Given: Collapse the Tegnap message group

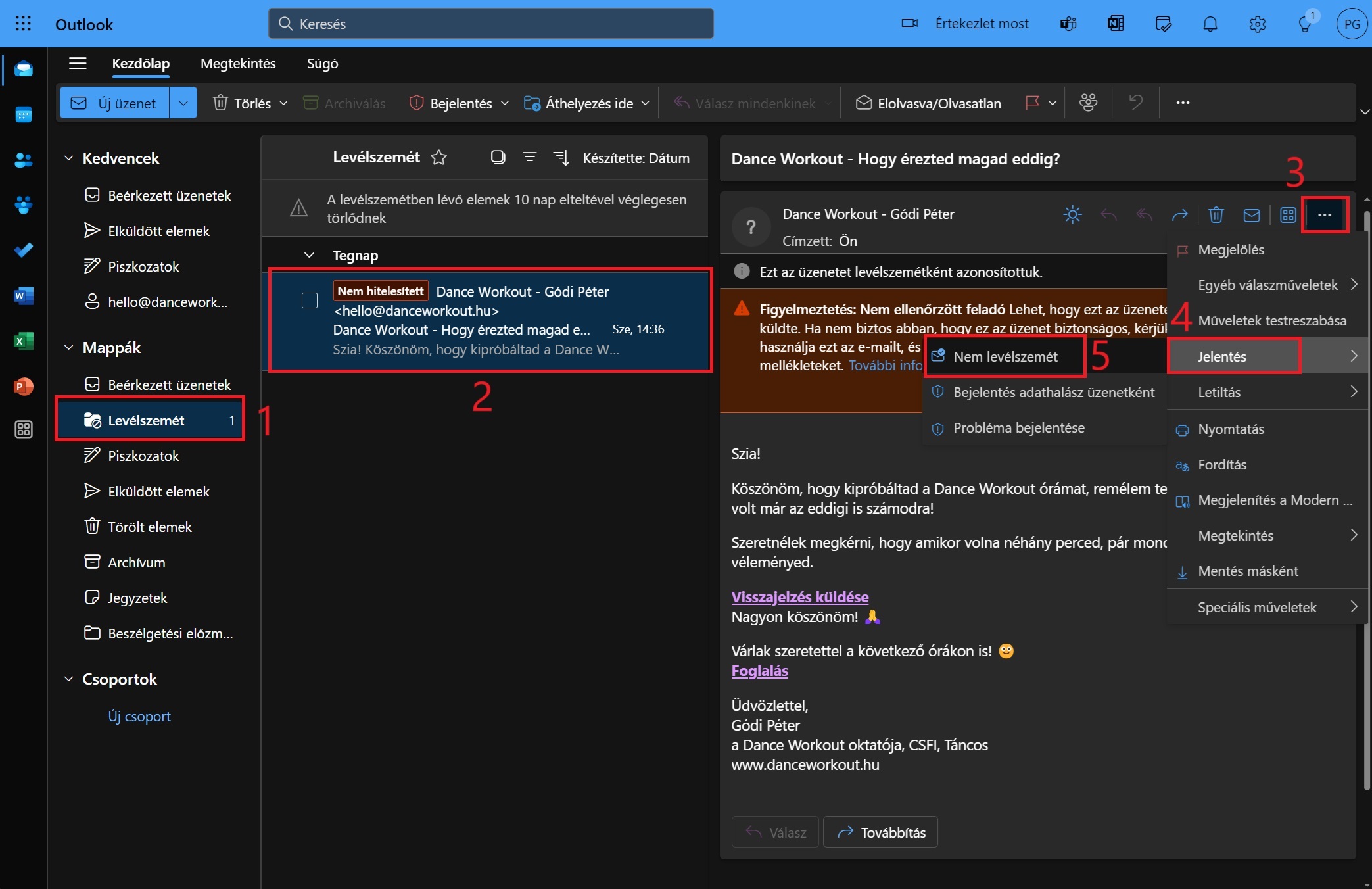Looking at the screenshot, I should 309,255.
